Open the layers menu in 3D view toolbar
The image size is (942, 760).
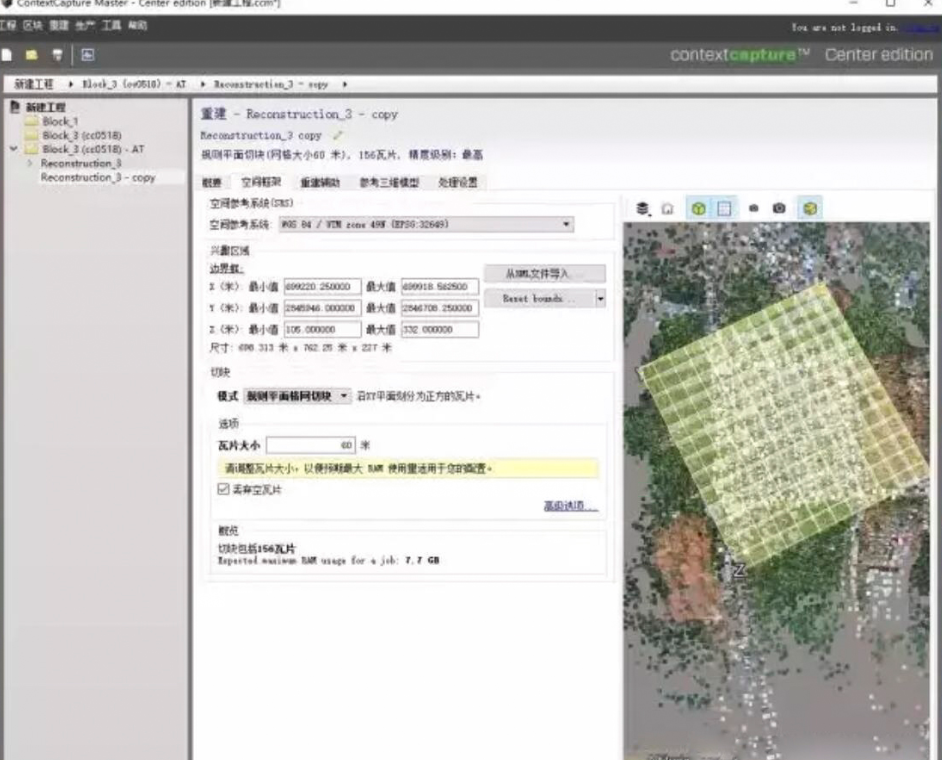click(643, 208)
